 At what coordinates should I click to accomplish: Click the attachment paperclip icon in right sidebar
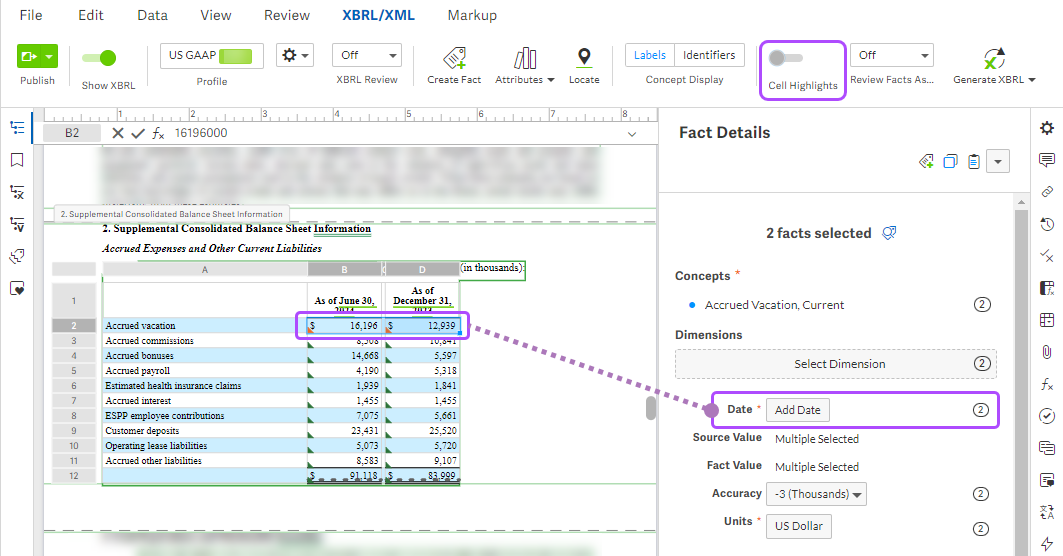click(x=1047, y=352)
